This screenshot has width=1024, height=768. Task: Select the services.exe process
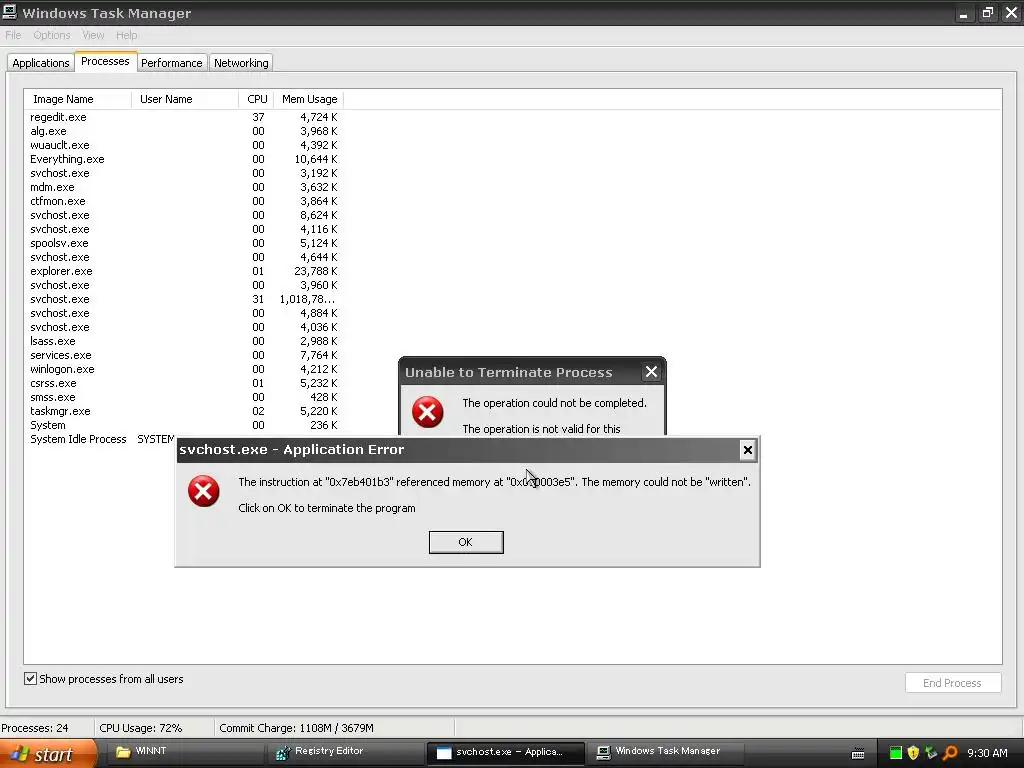[x=184, y=355]
